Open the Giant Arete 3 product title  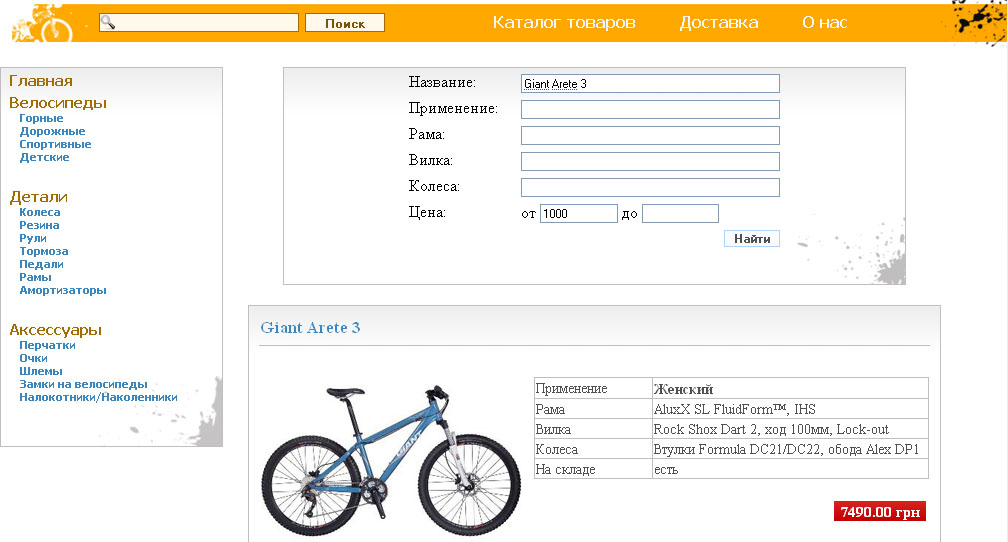(x=310, y=328)
